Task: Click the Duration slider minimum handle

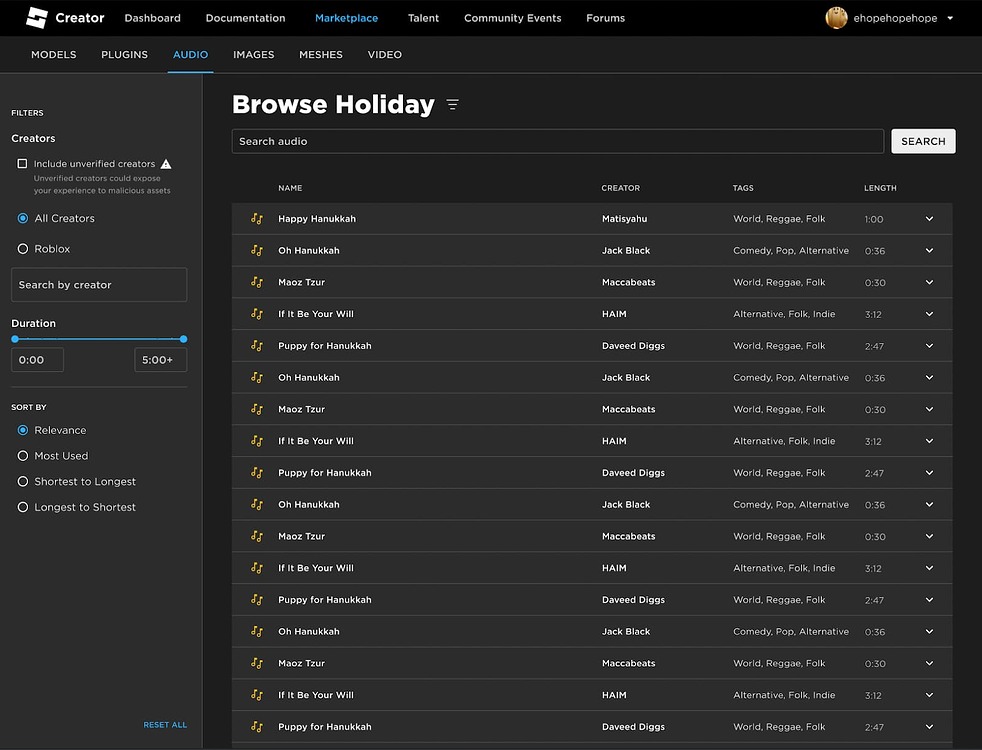Action: tap(15, 339)
